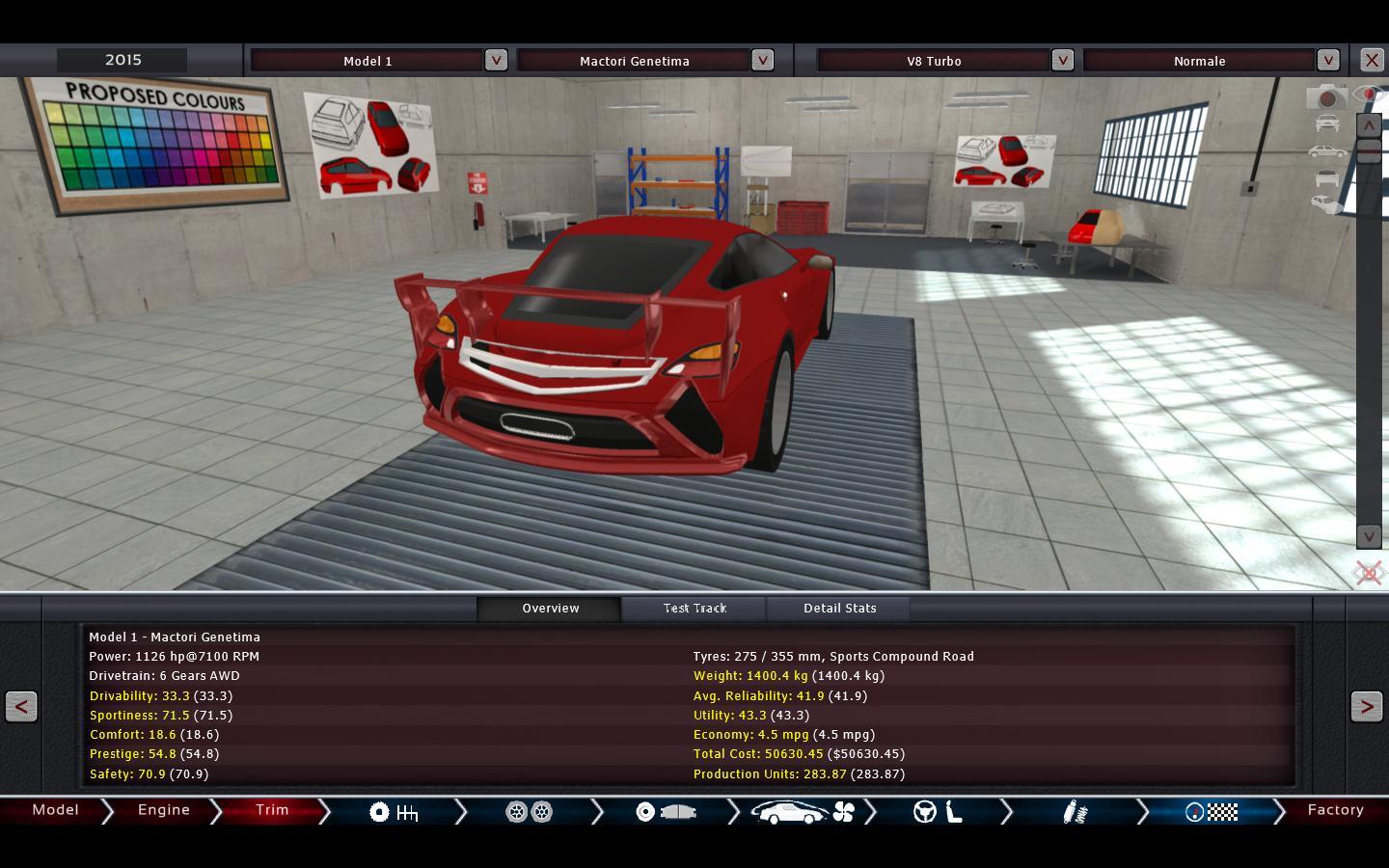
Task: Switch to side view car icon
Action: pos(1327,151)
